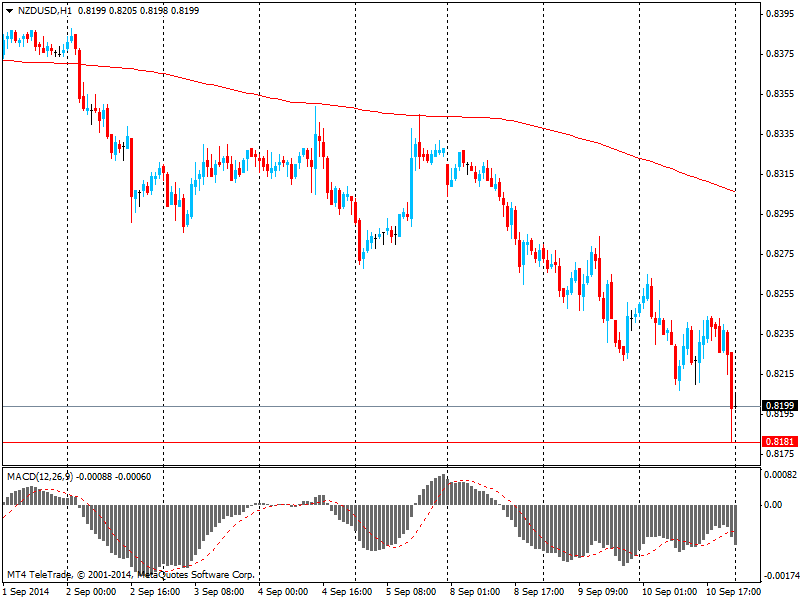Viewport: 800px width, 600px height.
Task: Click the 8 Sep 01:00 time label
Action: point(474,591)
